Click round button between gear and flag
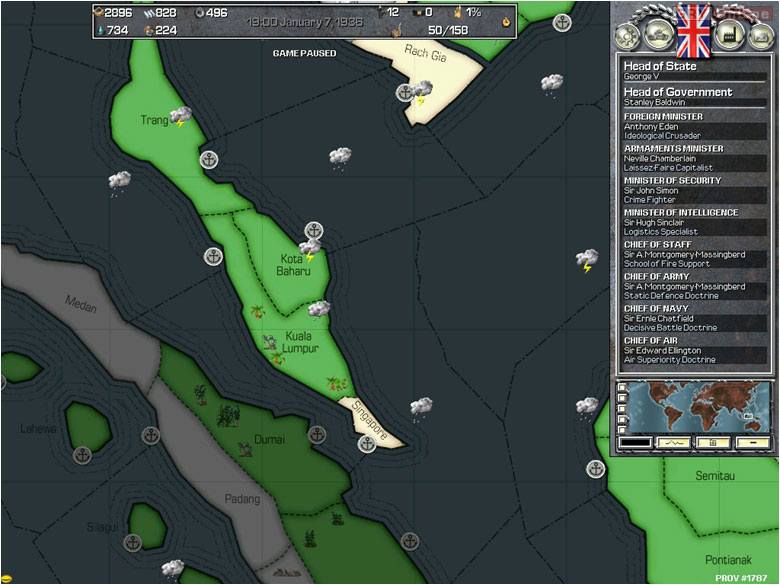This screenshot has width=780, height=585. (659, 34)
